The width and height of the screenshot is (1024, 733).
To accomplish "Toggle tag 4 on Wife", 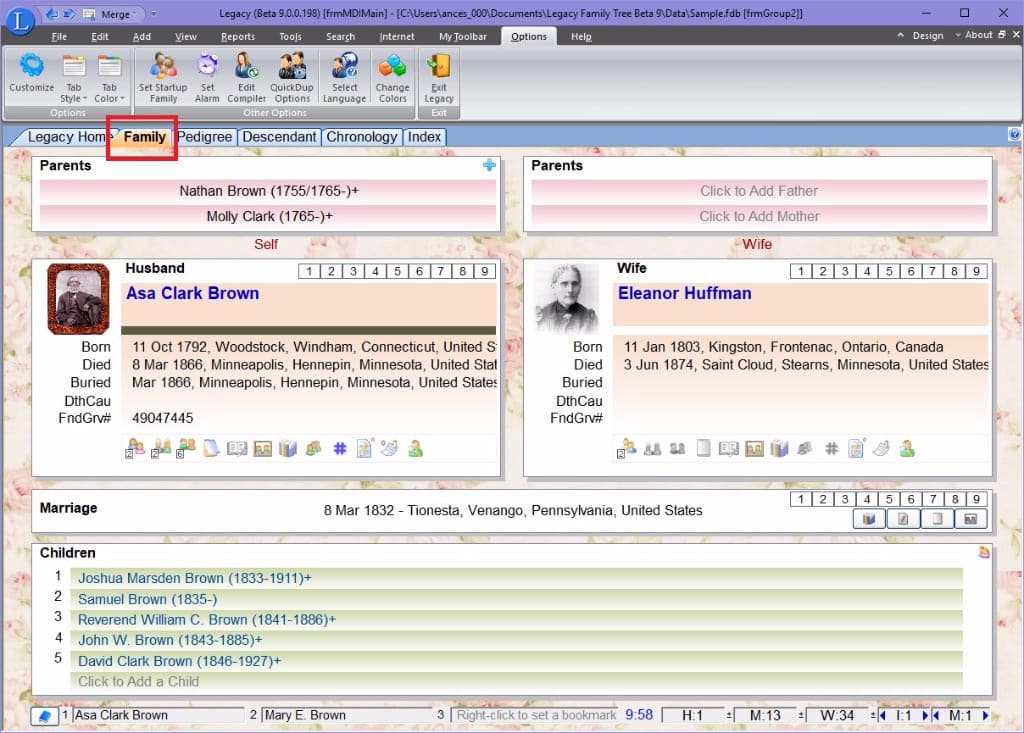I will point(867,271).
